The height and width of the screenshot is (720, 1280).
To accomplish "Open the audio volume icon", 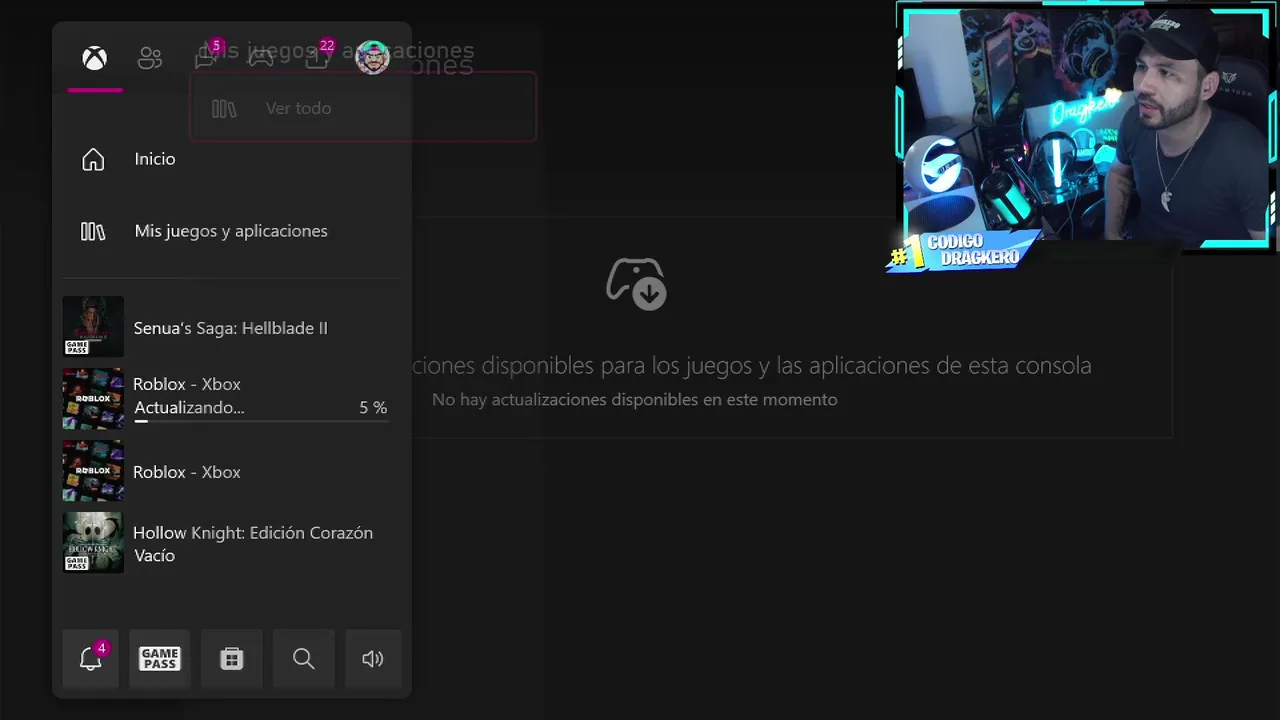I will coord(373,658).
